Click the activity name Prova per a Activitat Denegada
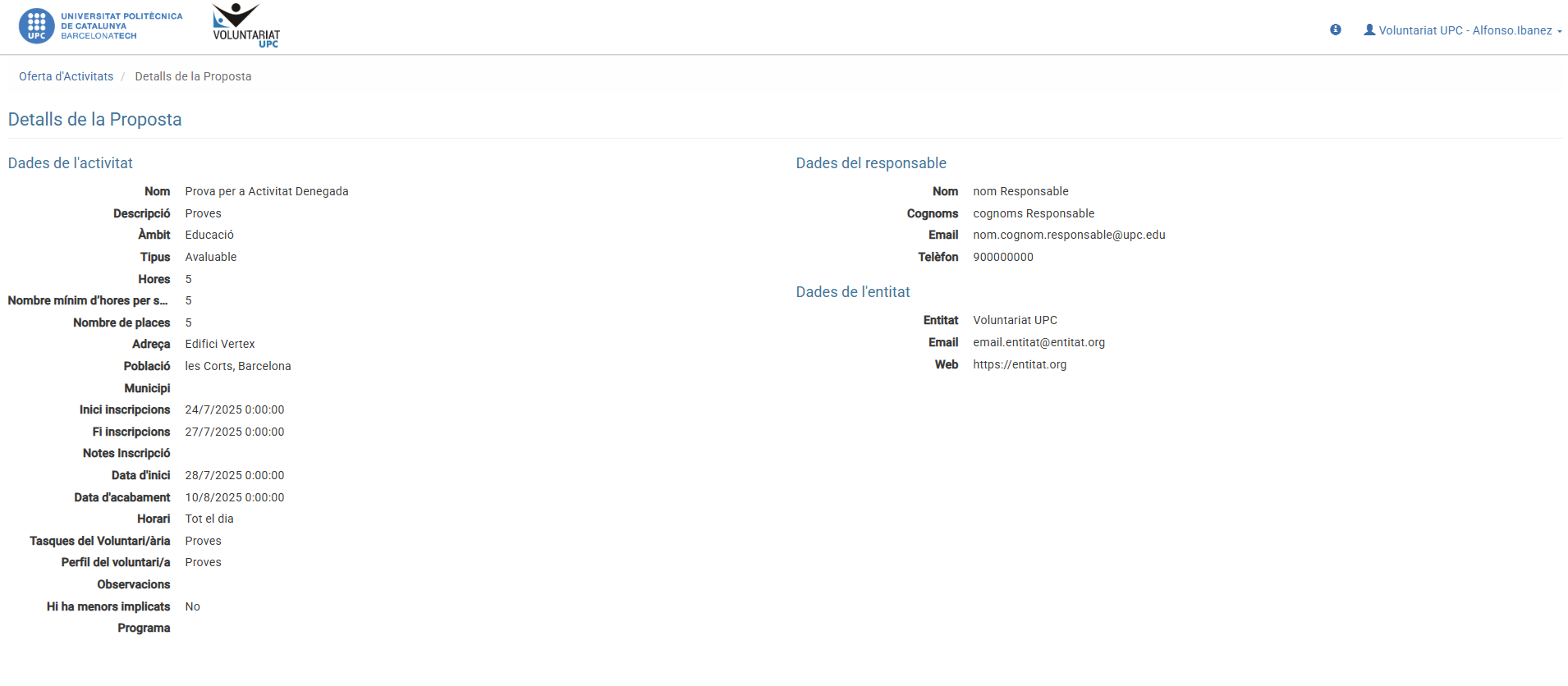This screenshot has height=686, width=1568. click(266, 191)
